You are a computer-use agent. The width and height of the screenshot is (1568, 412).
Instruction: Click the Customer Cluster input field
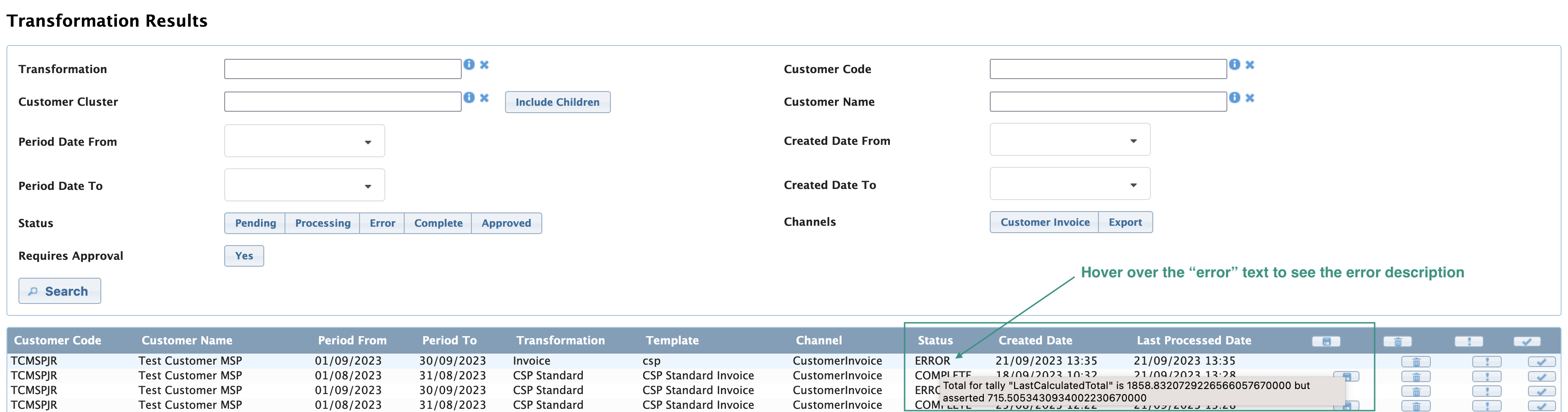pos(343,102)
